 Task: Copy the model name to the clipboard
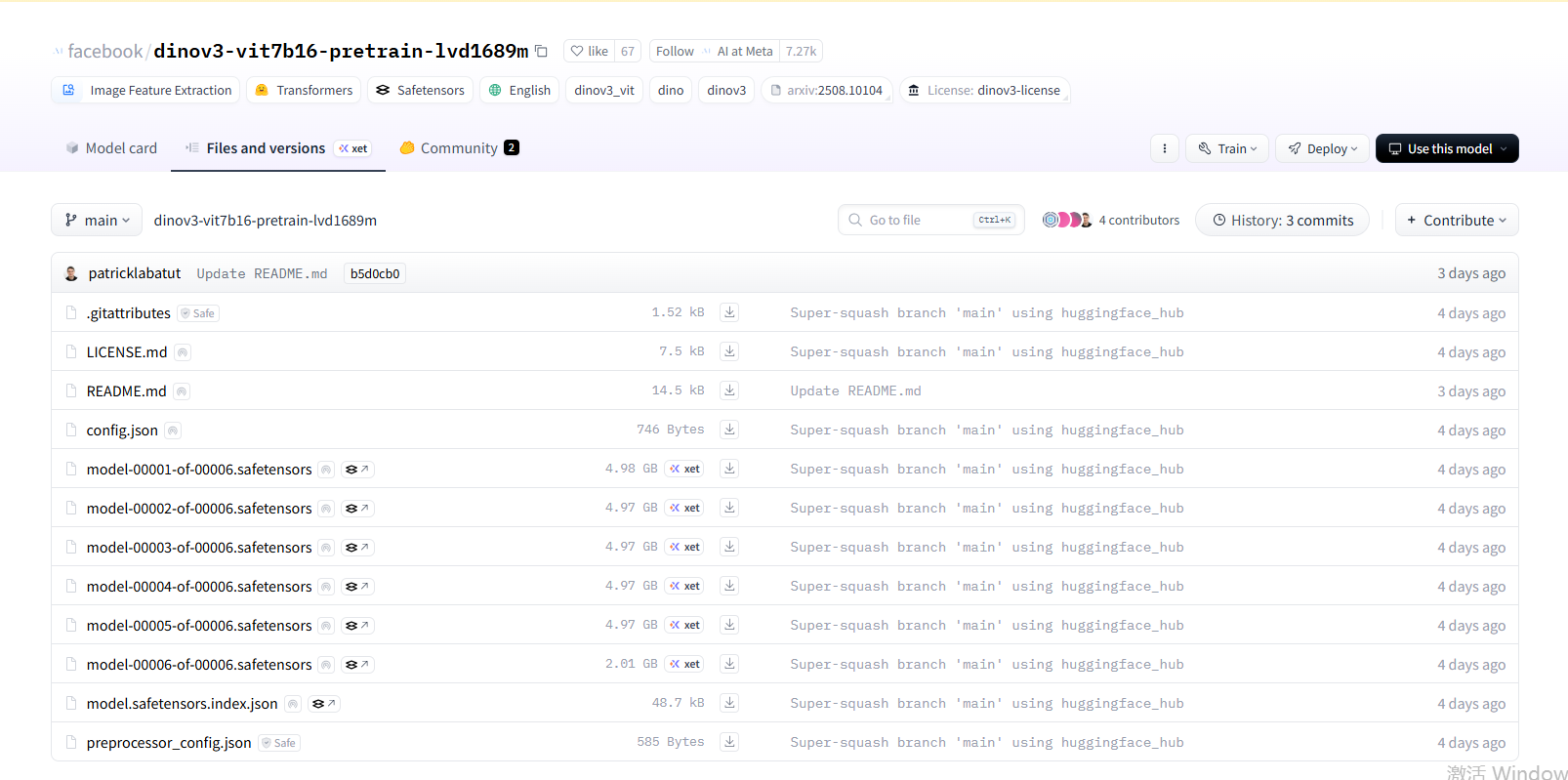pos(541,51)
